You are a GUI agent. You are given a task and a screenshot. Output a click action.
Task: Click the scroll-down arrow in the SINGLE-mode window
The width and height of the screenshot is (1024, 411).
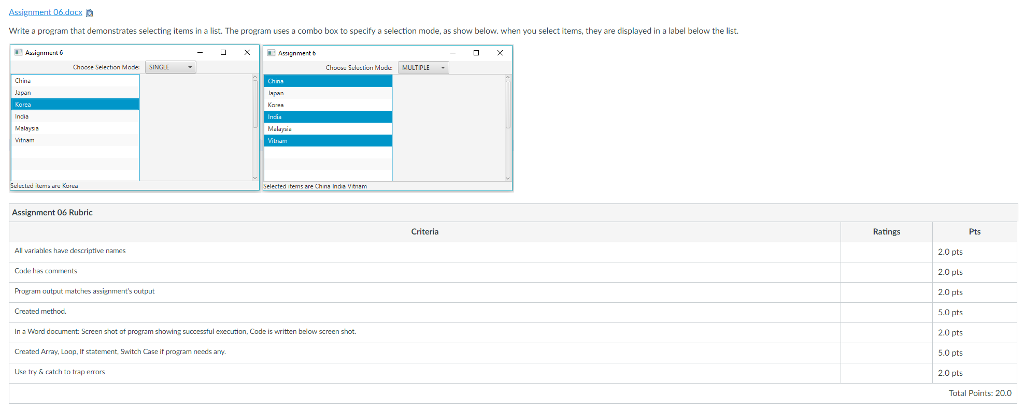click(255, 177)
